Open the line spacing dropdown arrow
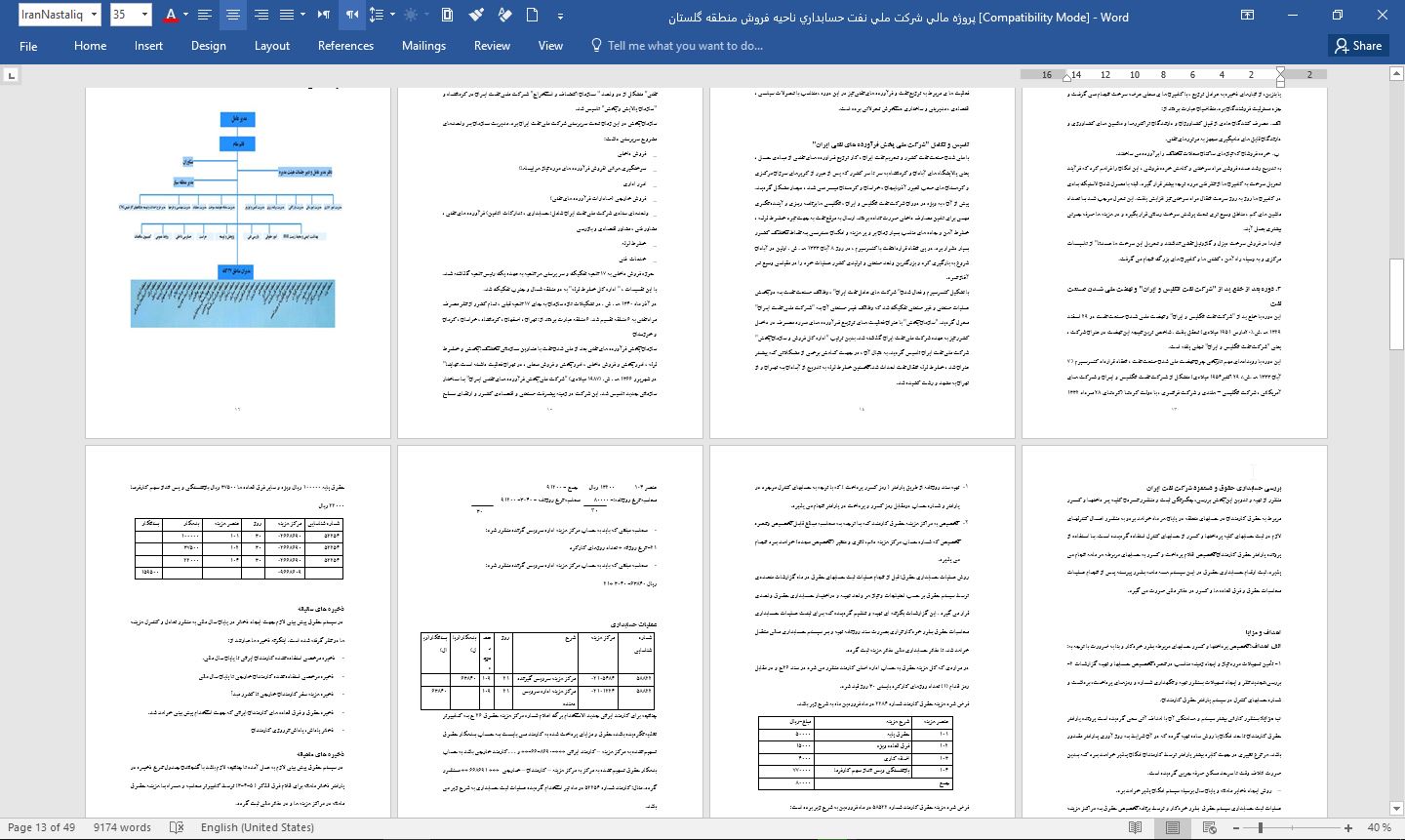This screenshot has width=1405, height=840. [392, 15]
